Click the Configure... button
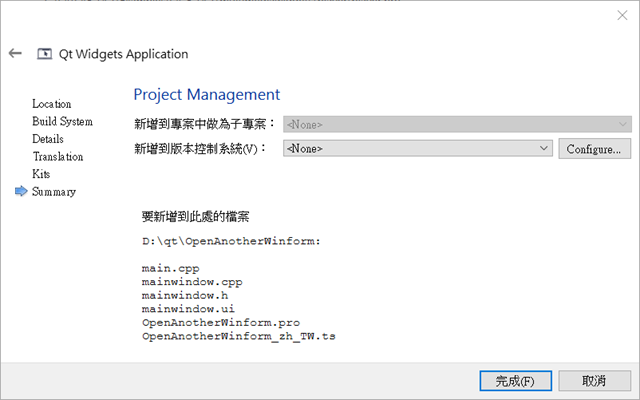This screenshot has height=400, width=640. click(594, 149)
